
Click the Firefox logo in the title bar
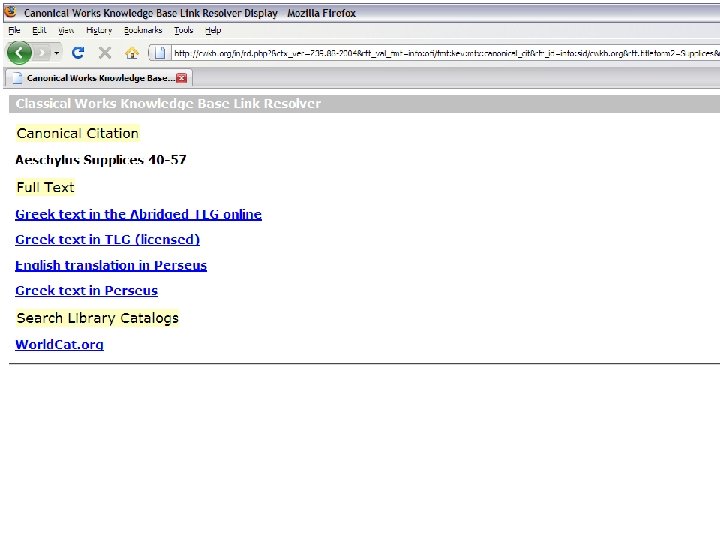[x=10, y=11]
